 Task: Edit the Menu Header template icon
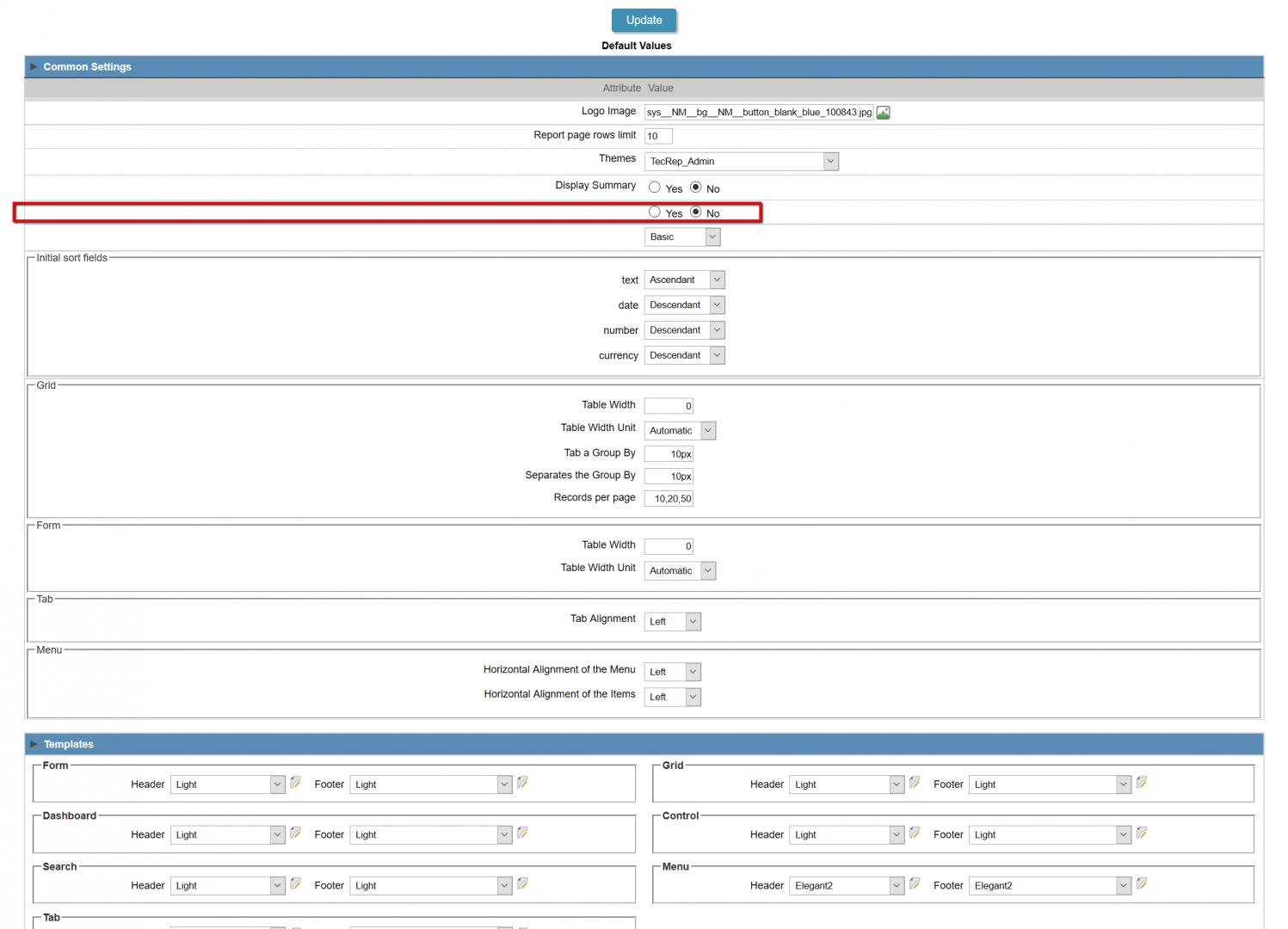click(915, 883)
